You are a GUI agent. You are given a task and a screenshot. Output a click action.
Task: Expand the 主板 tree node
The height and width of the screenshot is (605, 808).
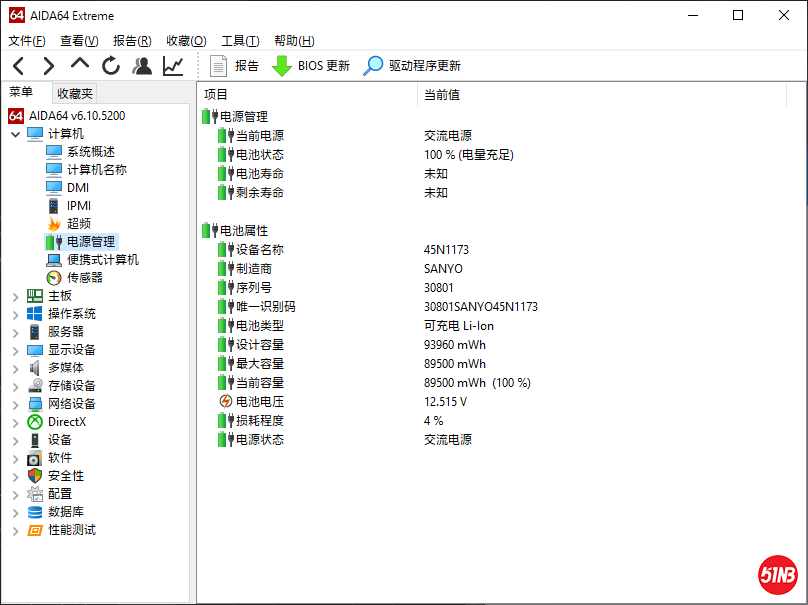pos(16,295)
